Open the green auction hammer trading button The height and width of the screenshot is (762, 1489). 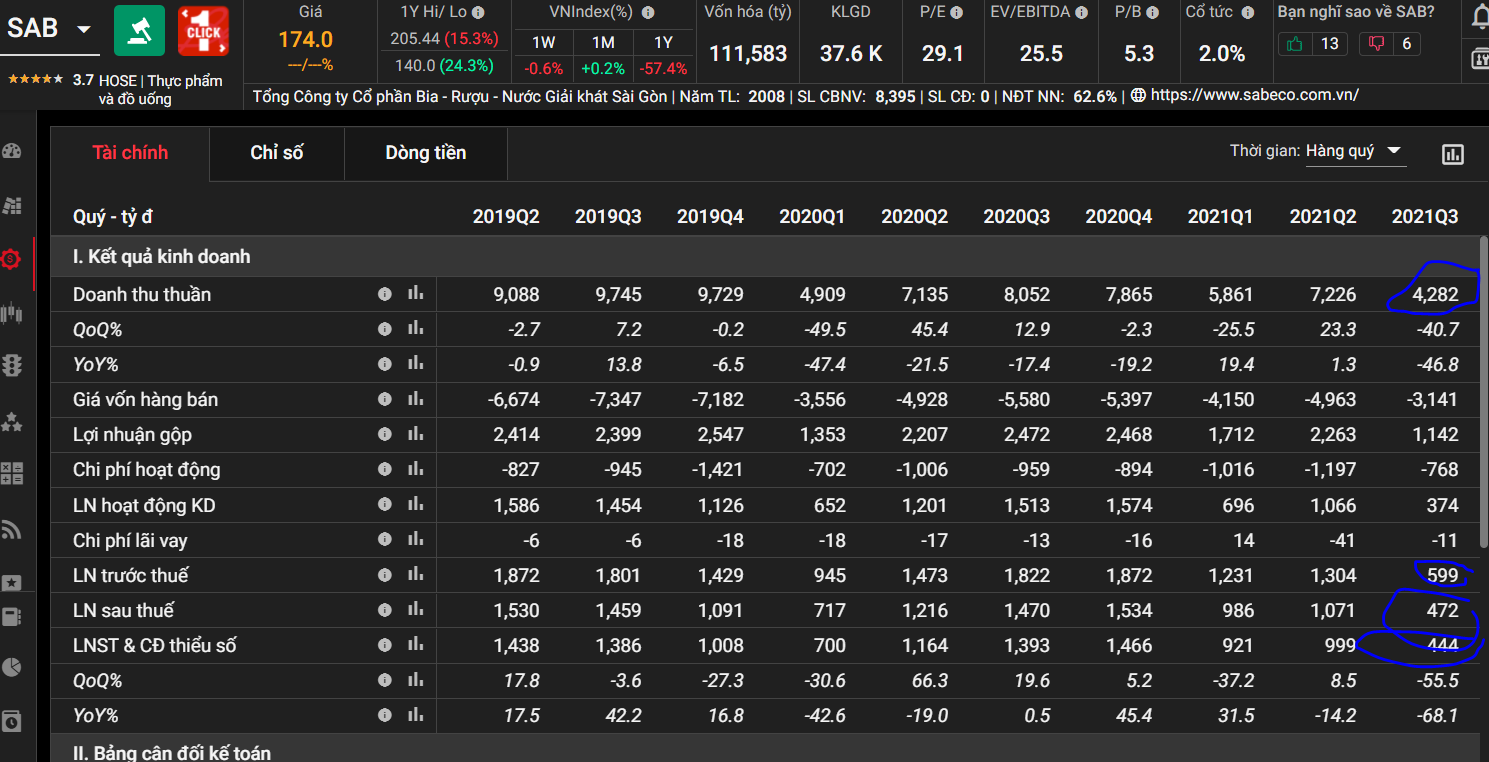pyautogui.click(x=140, y=31)
